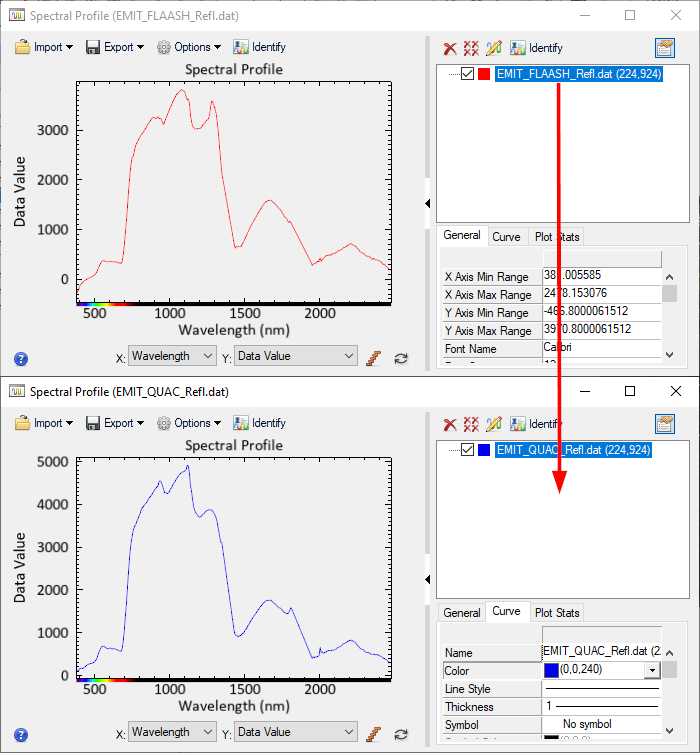Open X axis Wavelength dropdown in FLAASH window

click(172, 356)
